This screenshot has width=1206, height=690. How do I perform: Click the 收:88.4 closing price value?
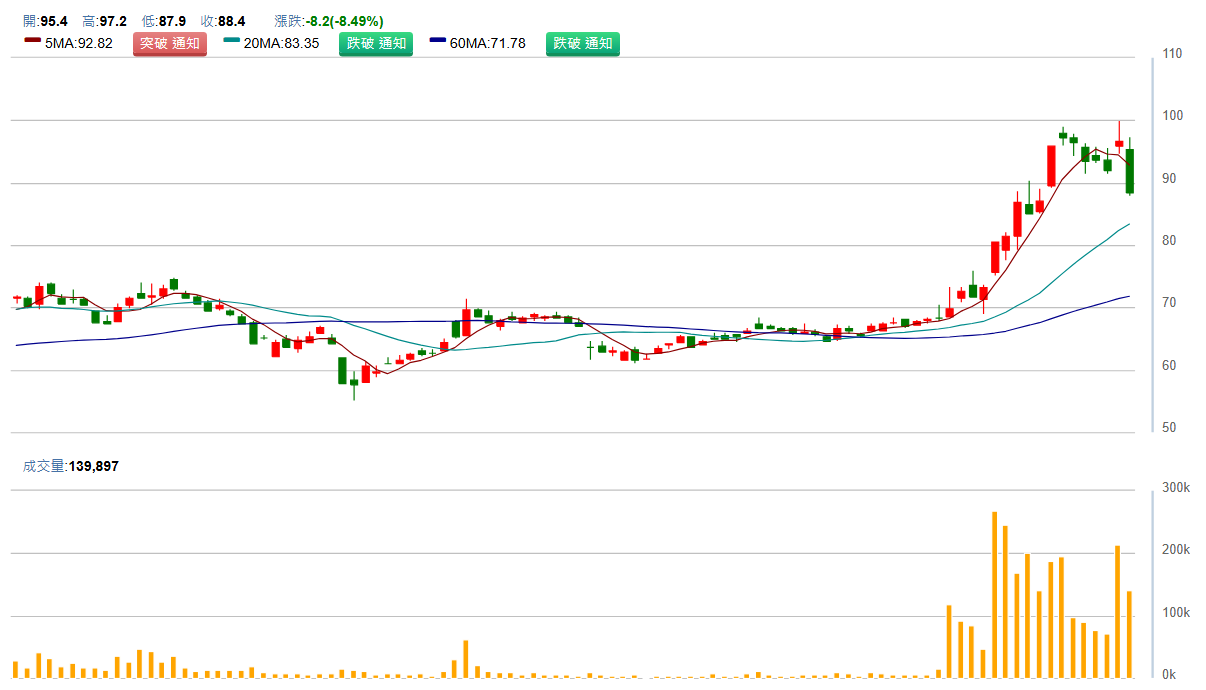pos(223,21)
